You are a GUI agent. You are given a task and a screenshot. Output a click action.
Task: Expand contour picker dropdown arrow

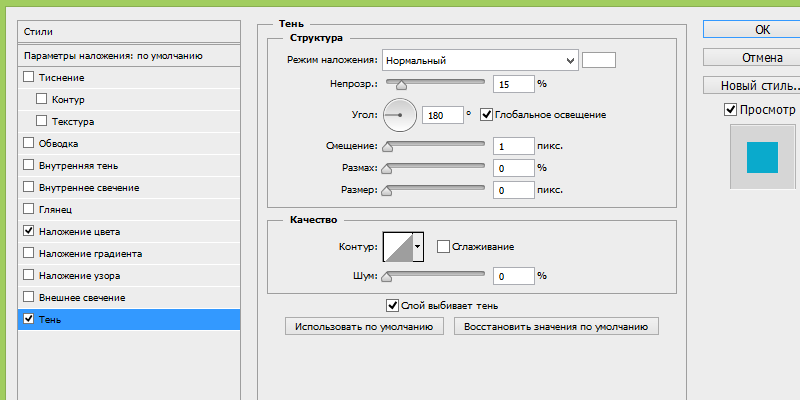418,246
